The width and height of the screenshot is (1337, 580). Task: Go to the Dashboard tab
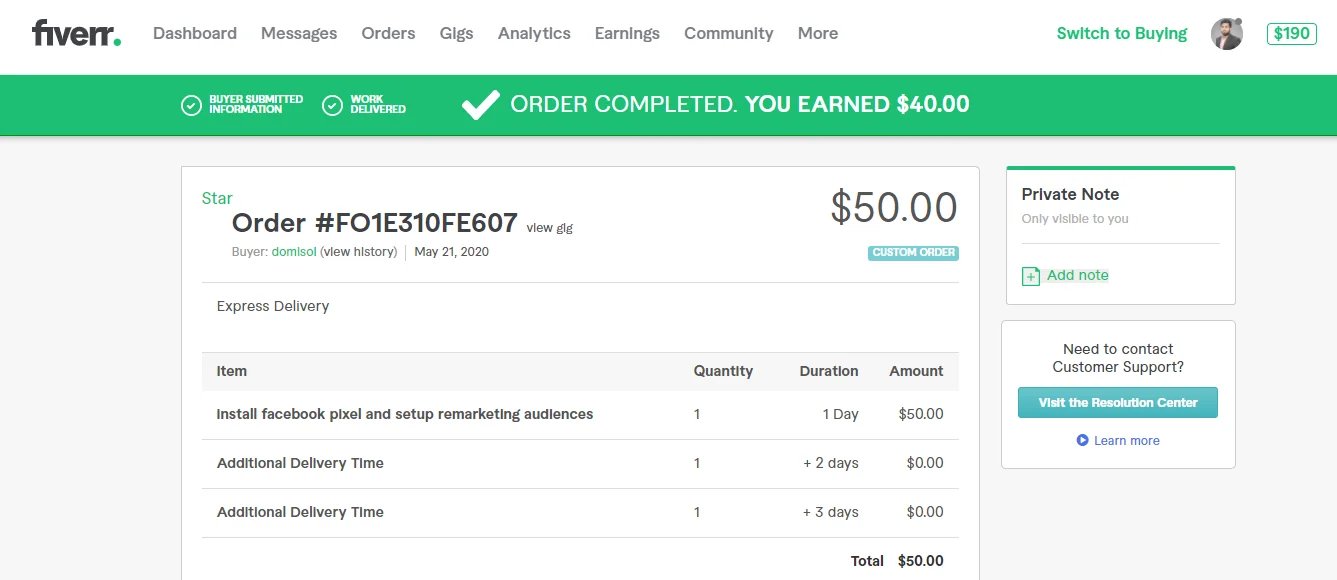pos(195,33)
